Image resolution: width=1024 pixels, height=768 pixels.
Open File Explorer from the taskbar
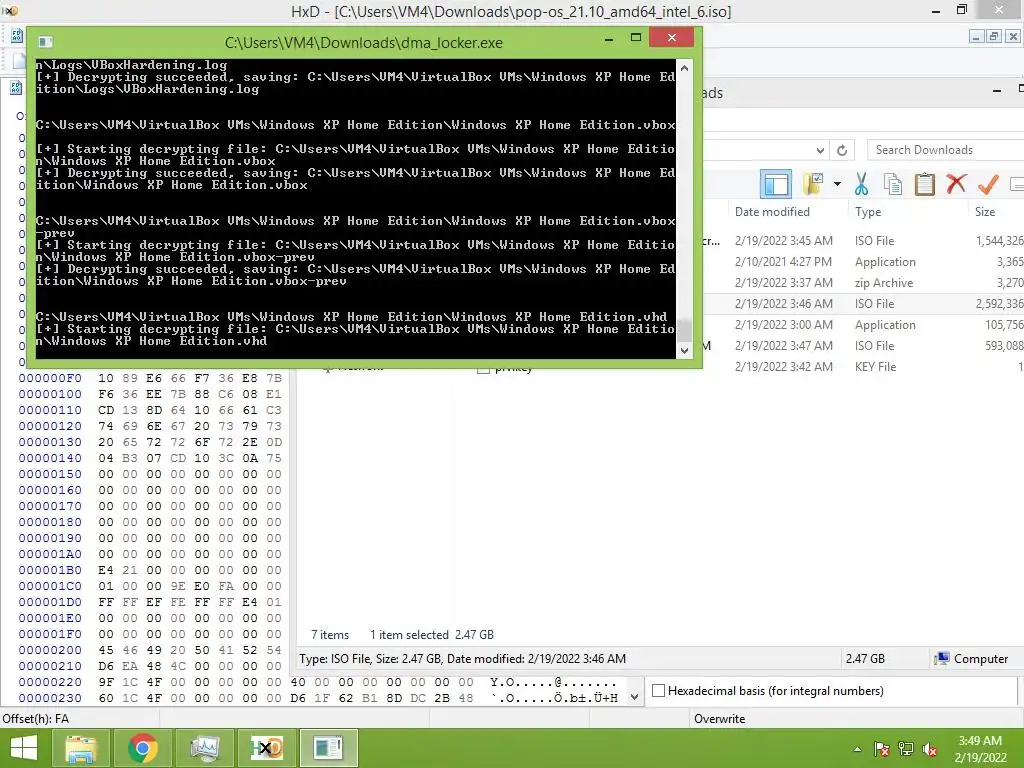80,748
